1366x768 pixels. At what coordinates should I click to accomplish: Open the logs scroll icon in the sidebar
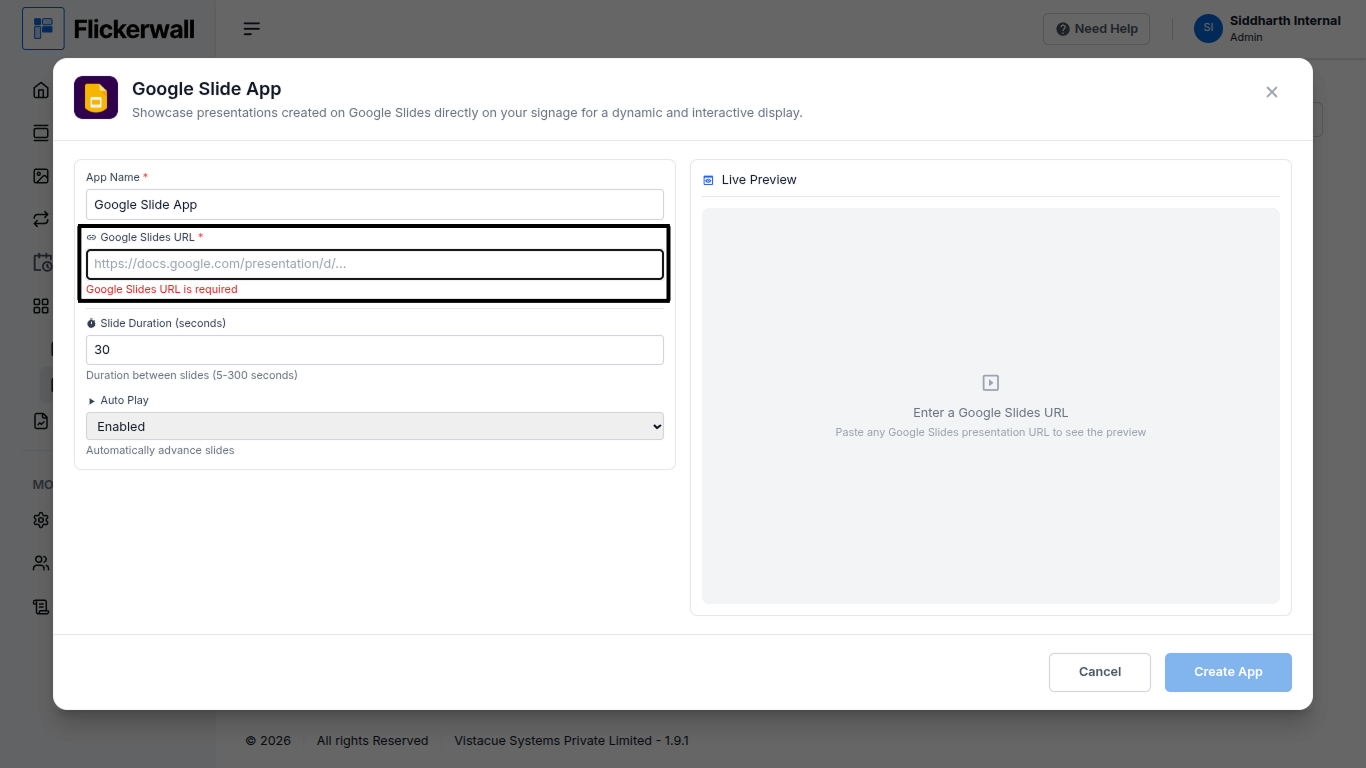[41, 606]
